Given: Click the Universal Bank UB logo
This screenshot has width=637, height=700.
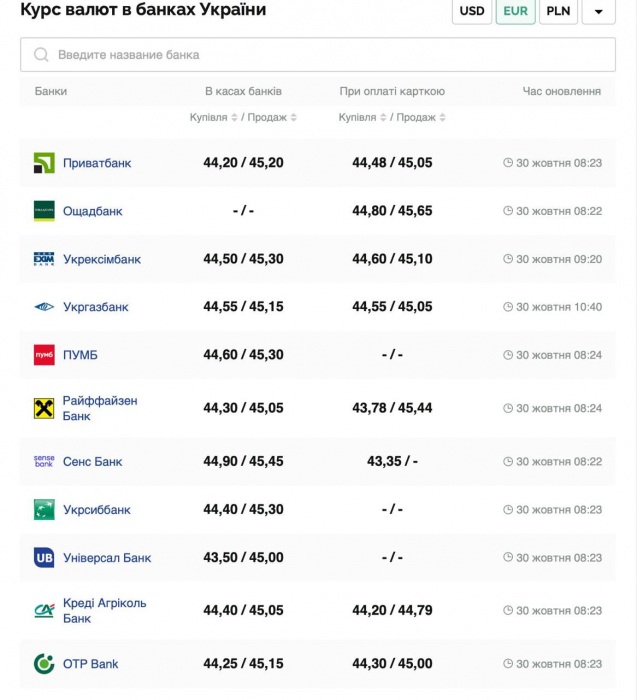Looking at the screenshot, I should pos(44,558).
